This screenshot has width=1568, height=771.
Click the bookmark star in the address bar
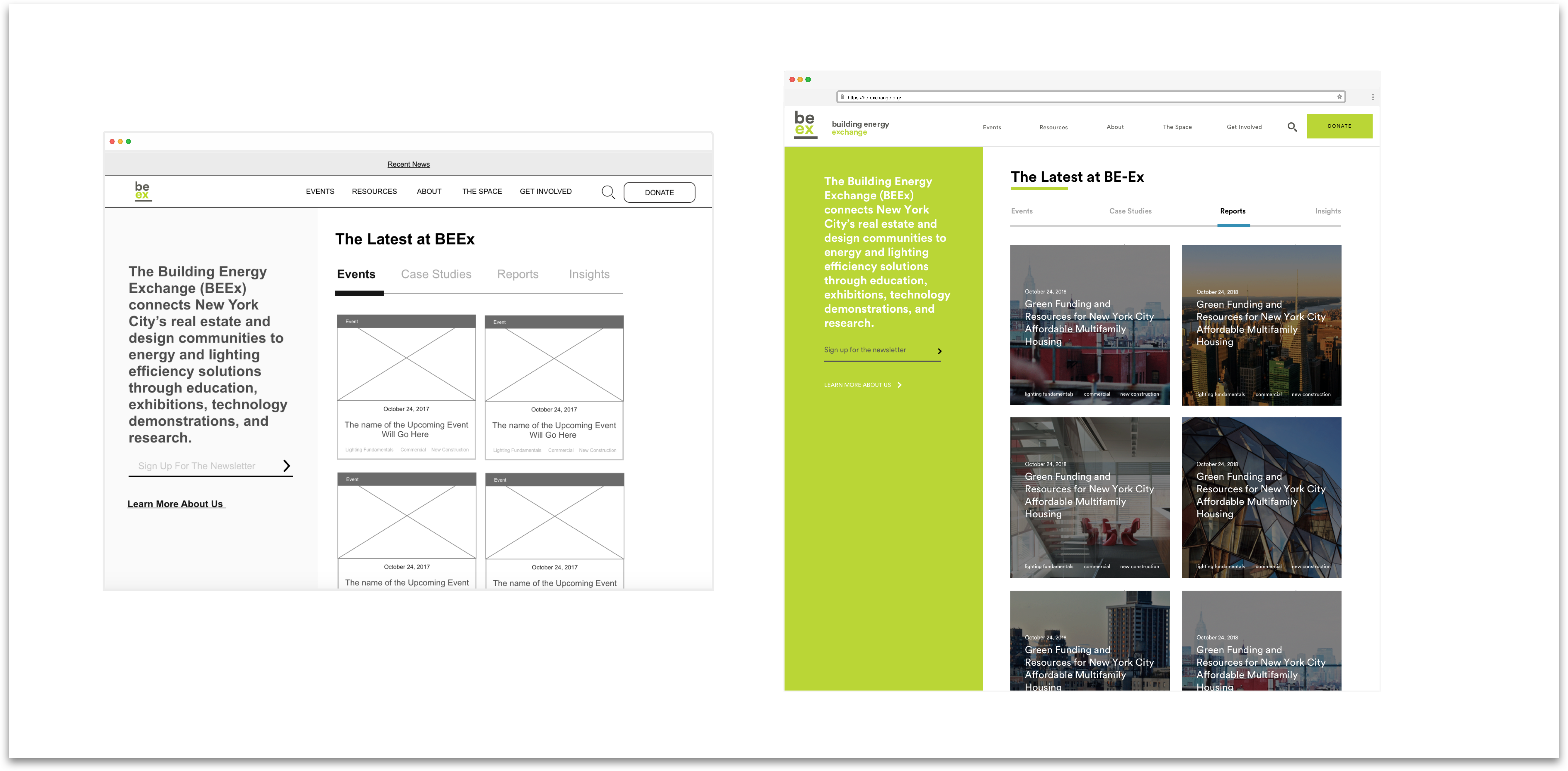point(1339,97)
